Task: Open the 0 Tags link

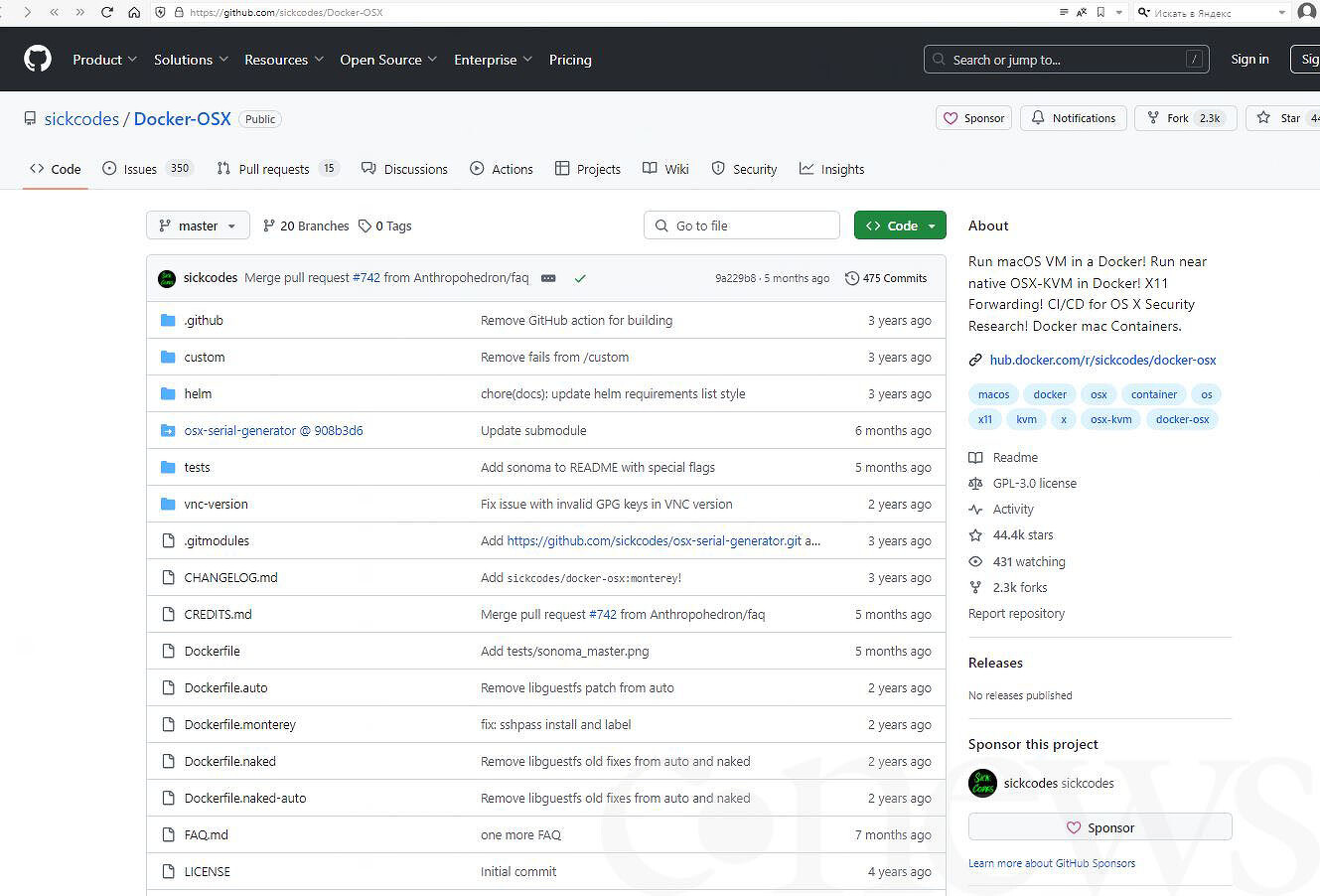Action: [385, 225]
